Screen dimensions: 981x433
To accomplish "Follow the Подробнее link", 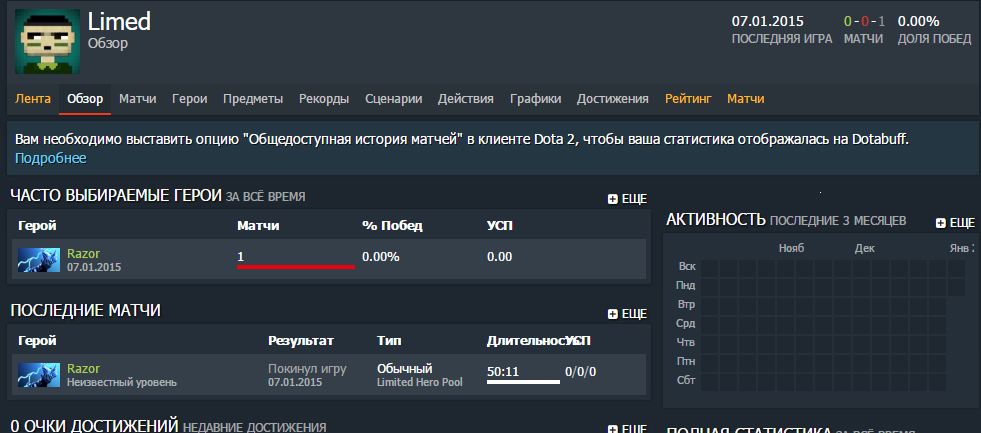I will [x=51, y=158].
